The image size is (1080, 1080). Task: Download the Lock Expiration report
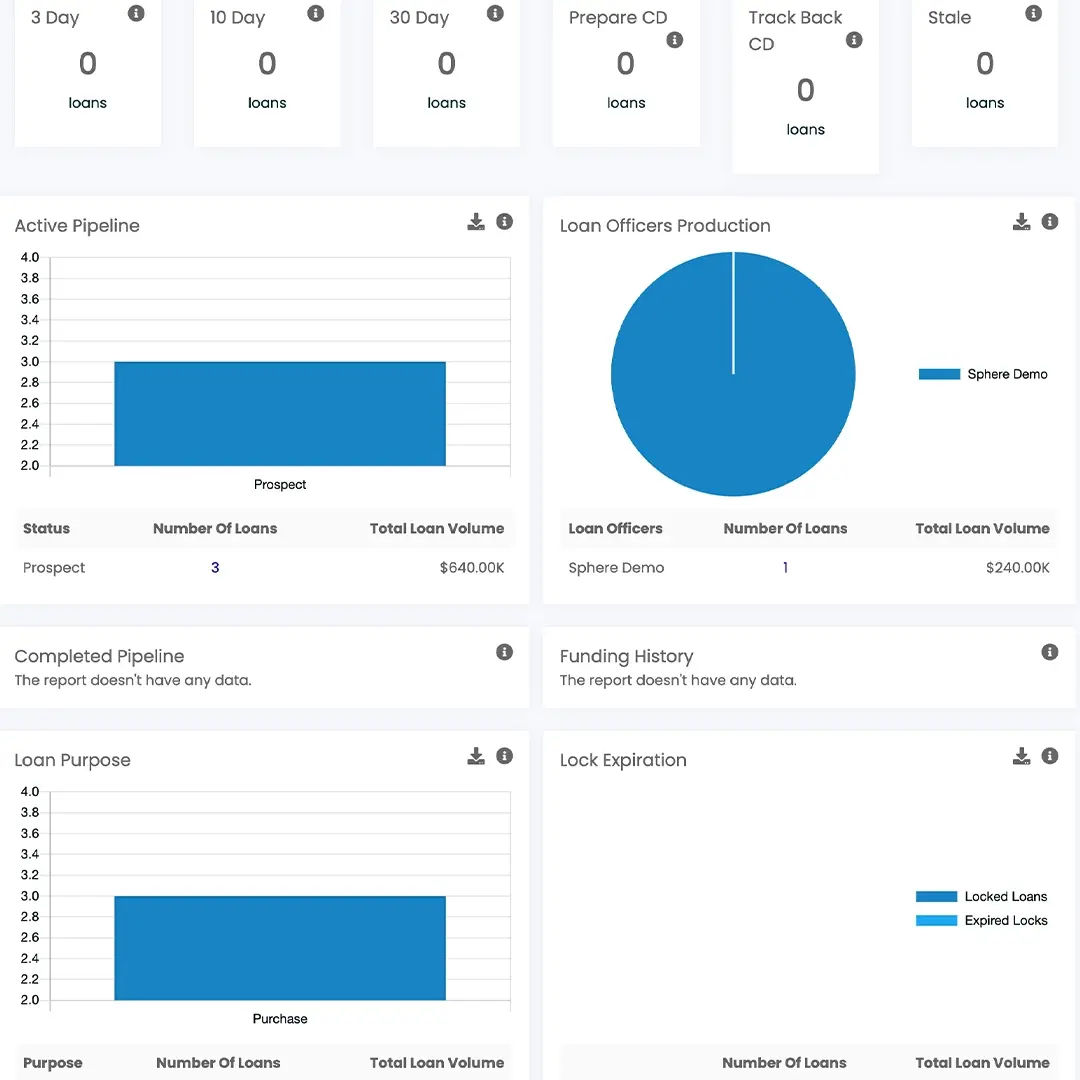[1021, 756]
